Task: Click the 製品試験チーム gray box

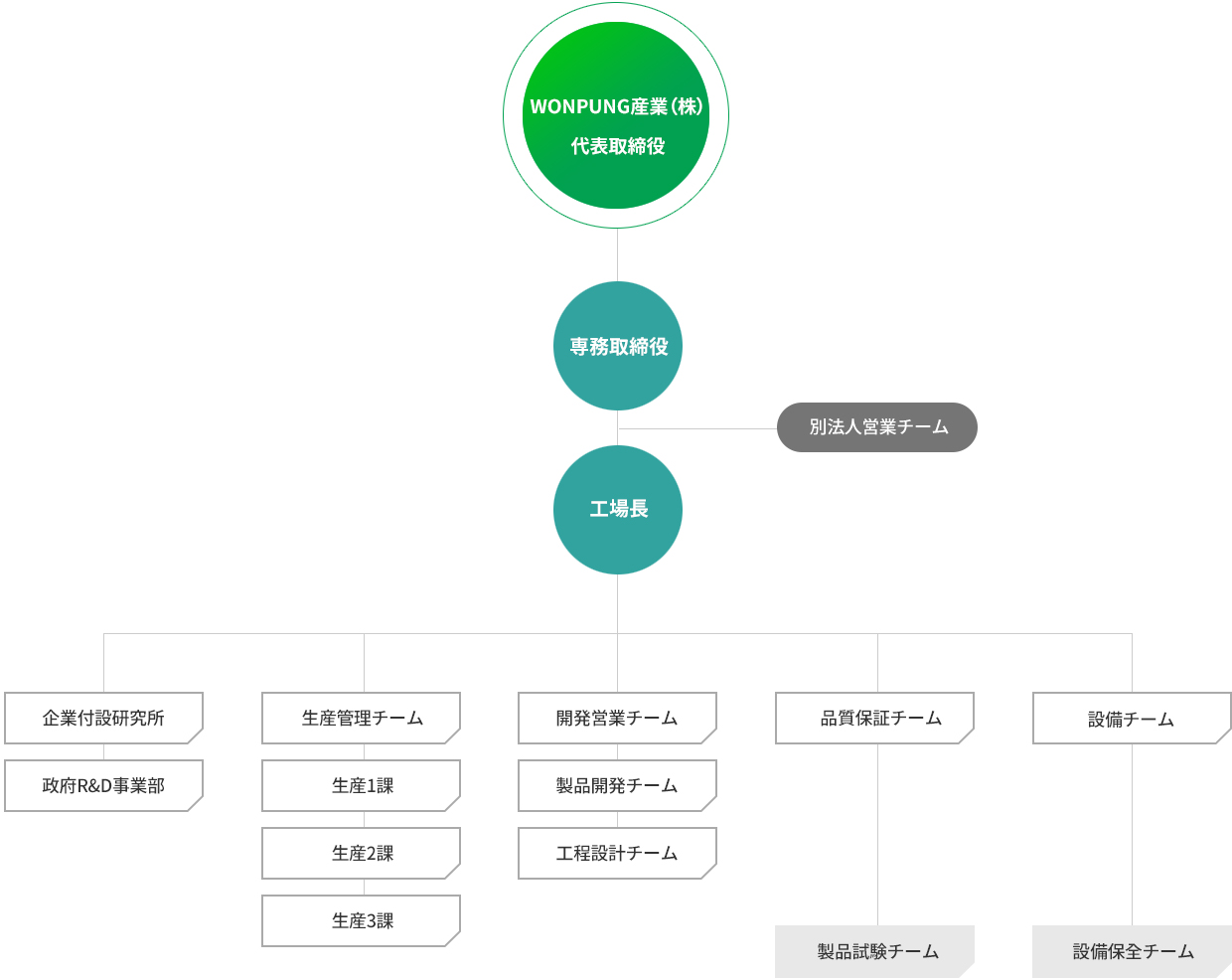Action: pyautogui.click(x=875, y=951)
